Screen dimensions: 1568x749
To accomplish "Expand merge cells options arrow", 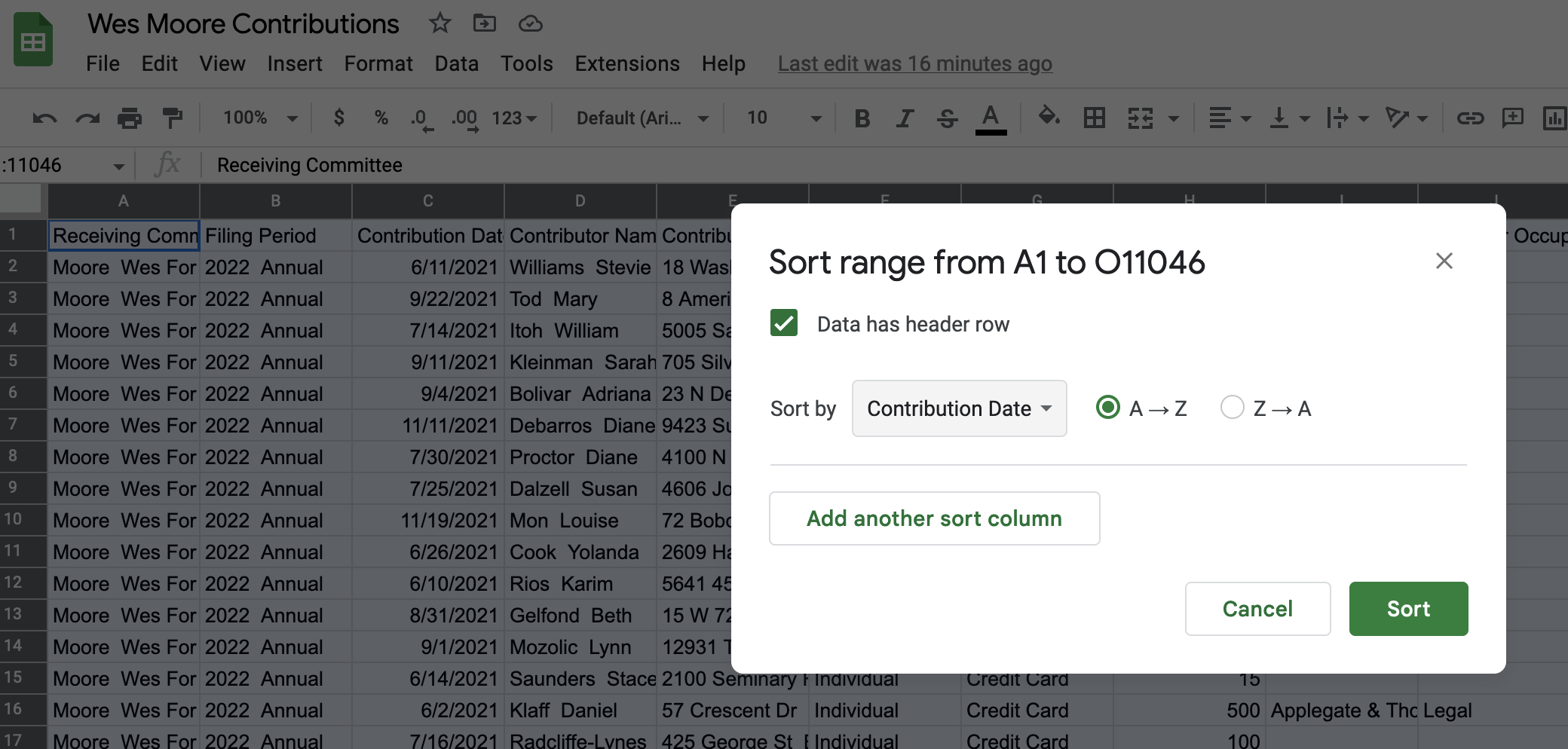I will tap(1174, 119).
